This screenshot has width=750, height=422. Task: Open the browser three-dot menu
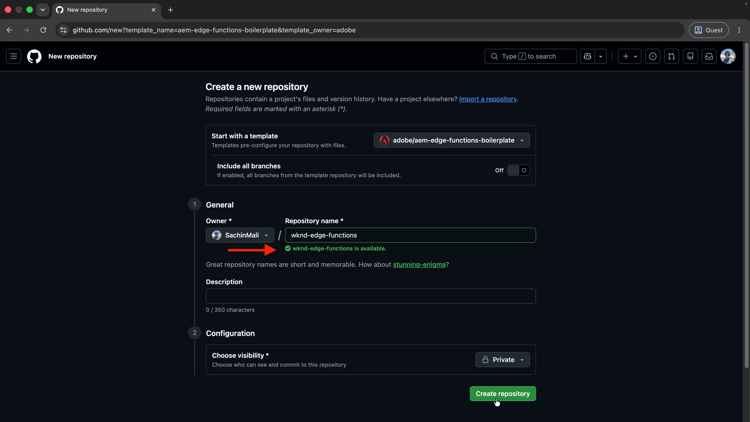(739, 30)
